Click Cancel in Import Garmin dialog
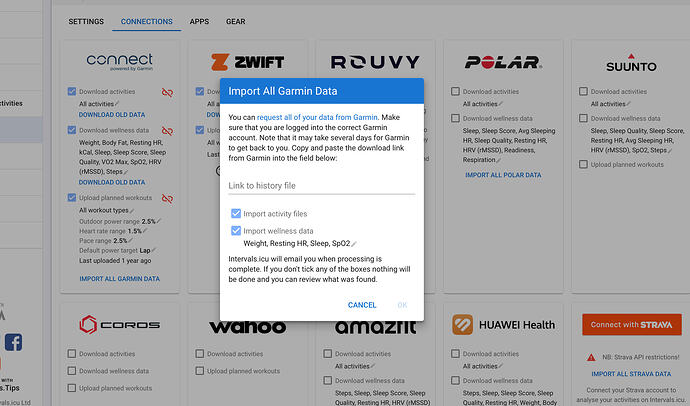This screenshot has height=406, width=690. [362, 305]
